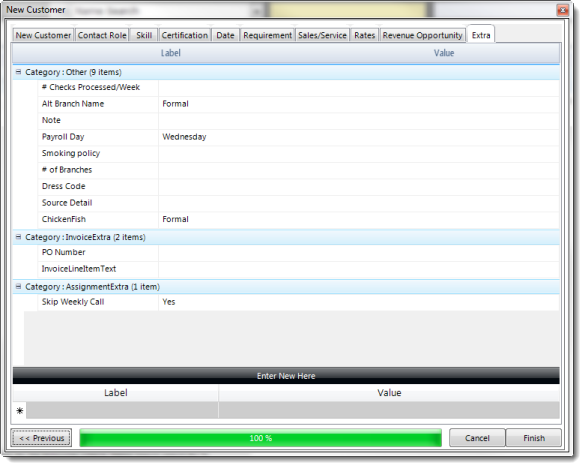Click the 100 % progress bar

point(260,438)
